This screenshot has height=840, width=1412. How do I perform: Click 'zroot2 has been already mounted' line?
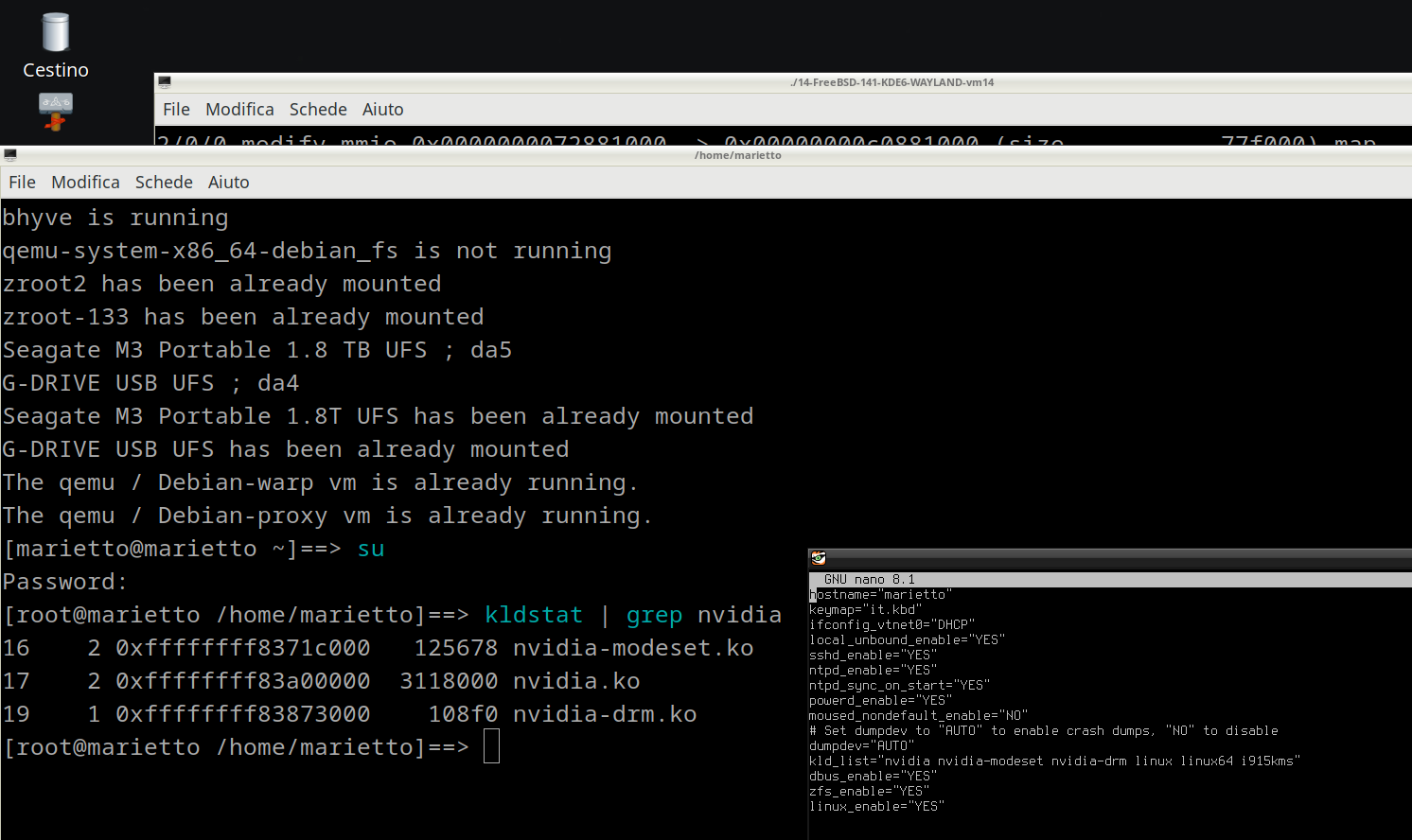tap(221, 284)
